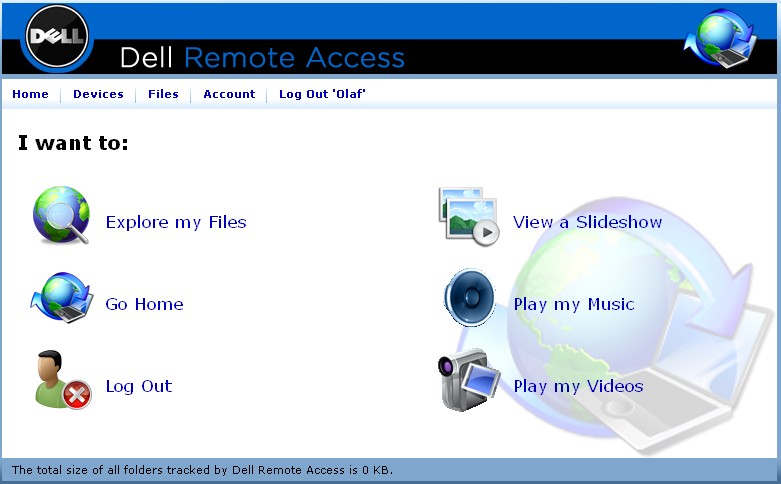Open the Devices menu item
The image size is (781, 484).
pos(98,94)
